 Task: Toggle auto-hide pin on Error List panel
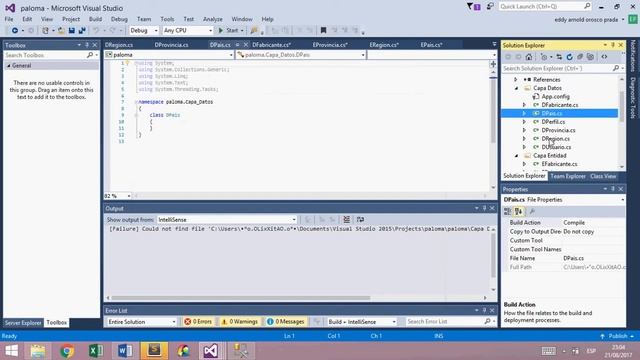(484, 311)
